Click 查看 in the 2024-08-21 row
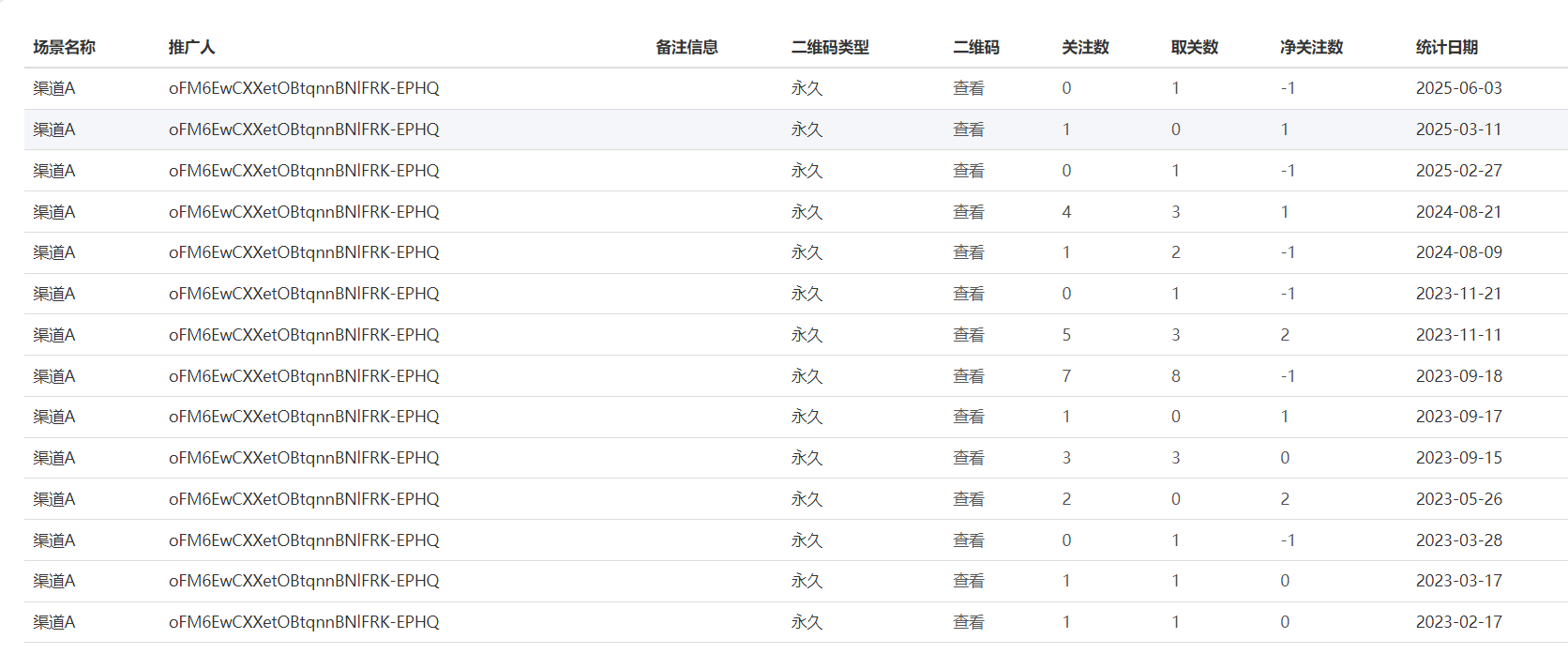Viewport: 1568px width, 654px height. click(968, 212)
